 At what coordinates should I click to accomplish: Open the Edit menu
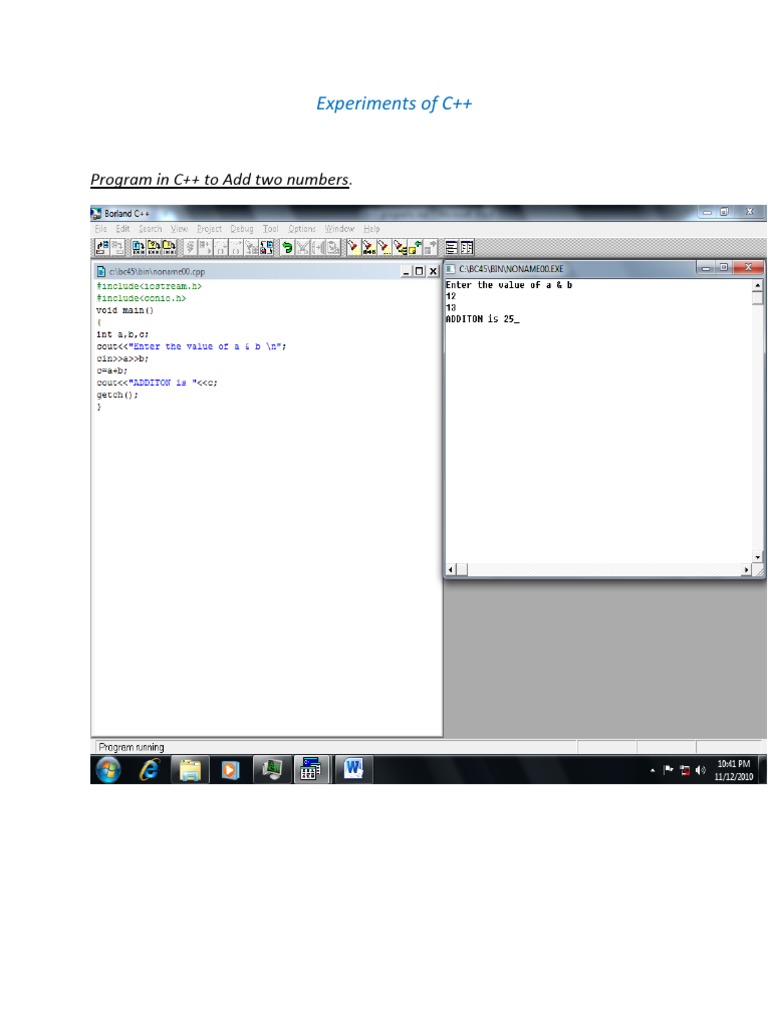point(123,229)
